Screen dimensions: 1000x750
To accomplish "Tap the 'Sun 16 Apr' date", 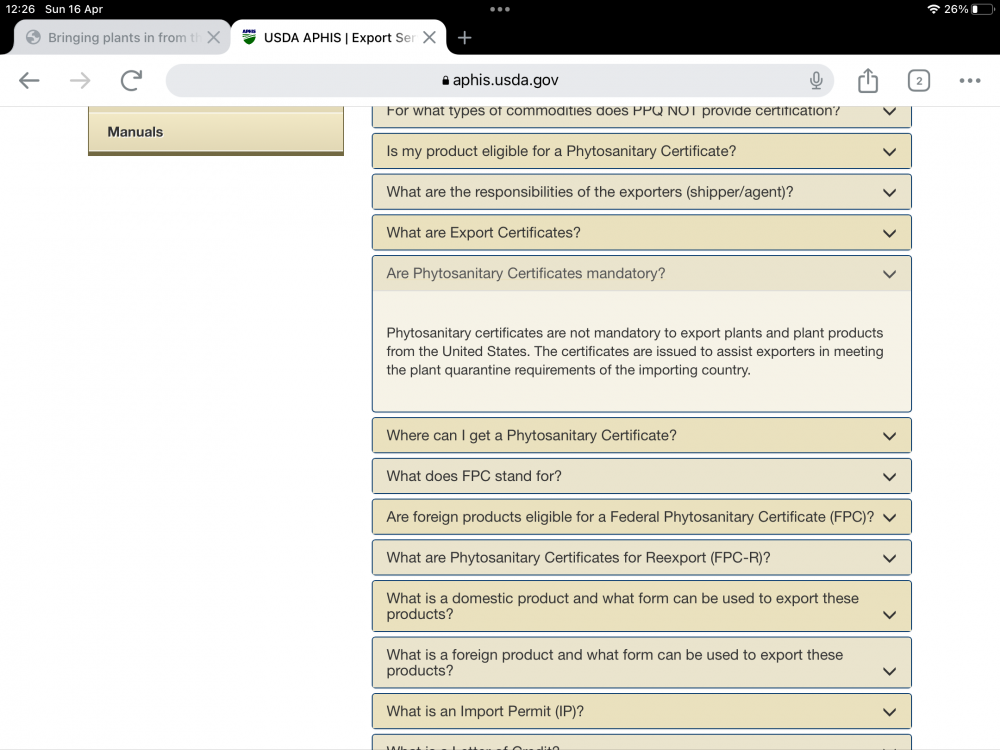I will click(x=74, y=9).
